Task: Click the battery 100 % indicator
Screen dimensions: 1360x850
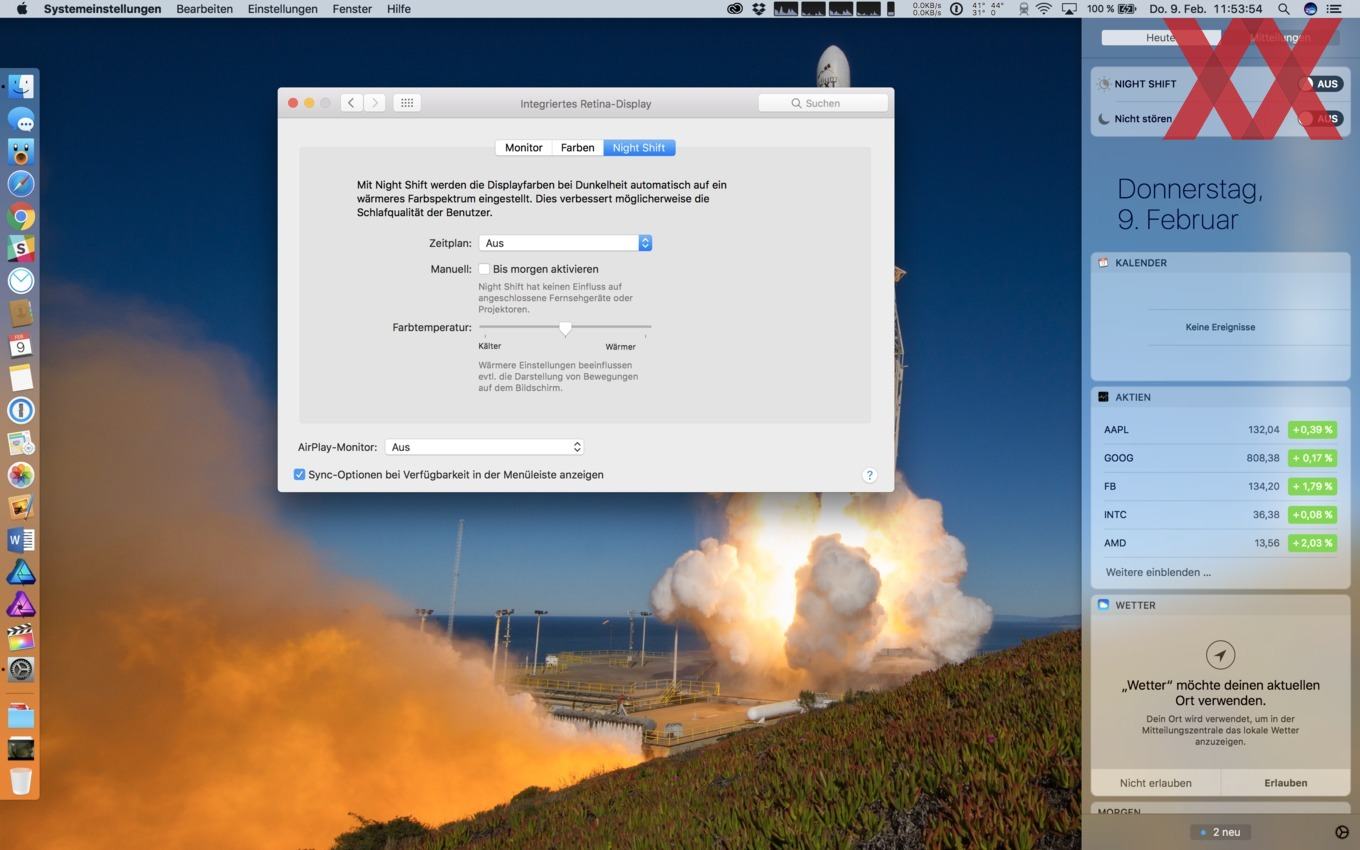Action: click(1111, 9)
